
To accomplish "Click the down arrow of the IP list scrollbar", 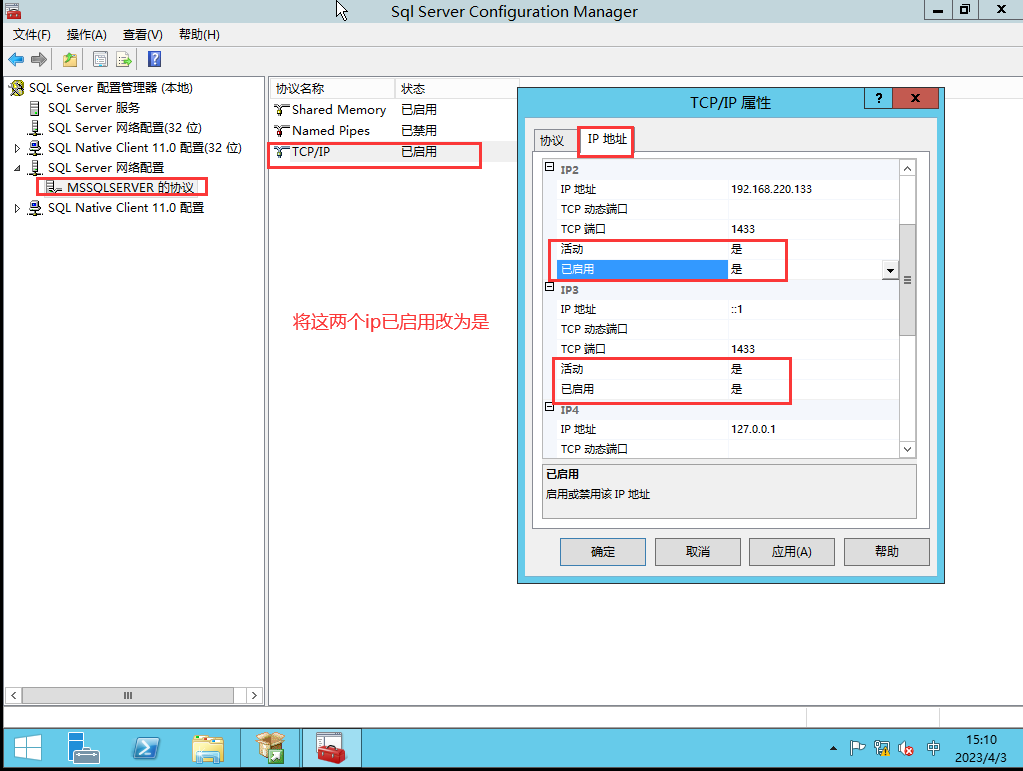I will coord(907,449).
